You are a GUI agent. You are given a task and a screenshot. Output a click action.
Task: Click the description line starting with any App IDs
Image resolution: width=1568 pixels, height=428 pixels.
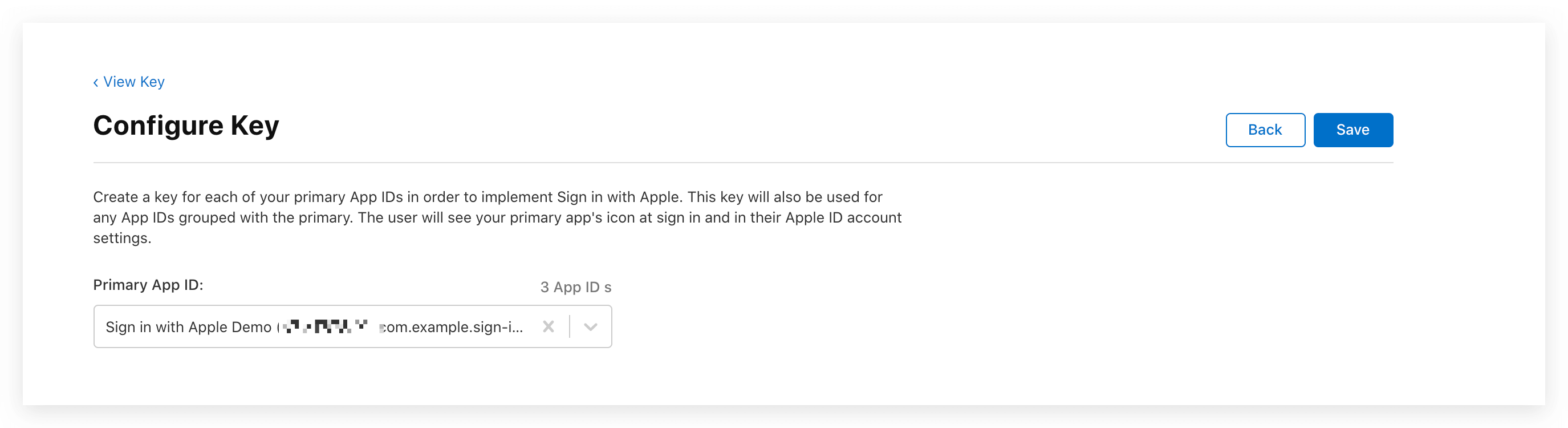coord(497,217)
